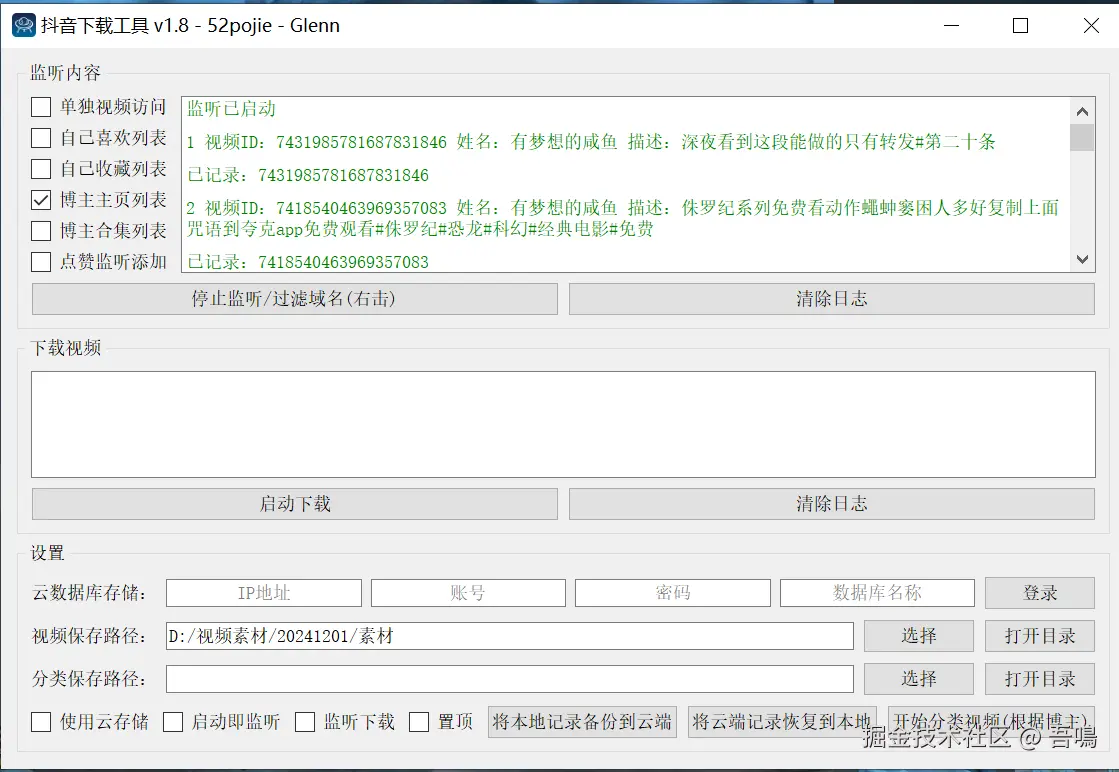Click 打开目录 for 分类保存路径
Image resolution: width=1119 pixels, height=772 pixels.
coord(1040,679)
